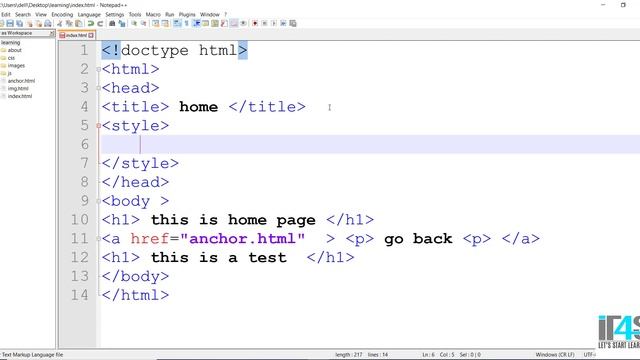Save the file with the Save icon
This screenshot has height=360, width=640.
click(x=10, y=23)
